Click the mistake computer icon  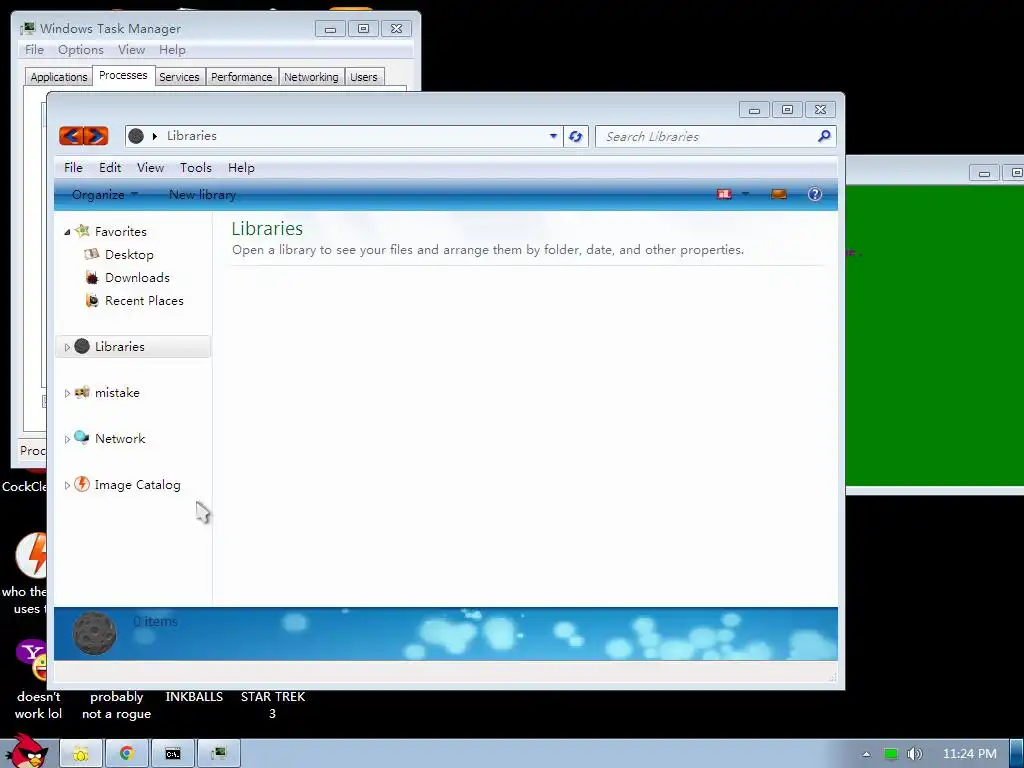click(x=82, y=392)
